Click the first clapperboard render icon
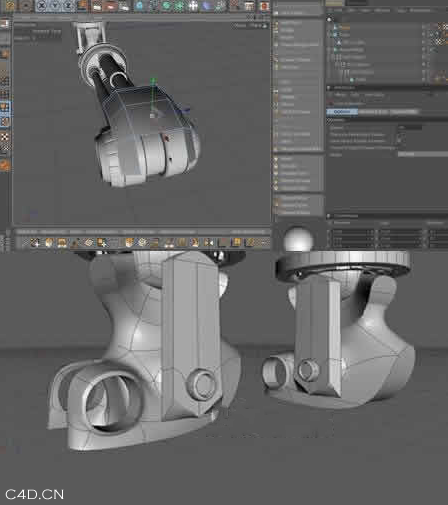Viewport: 448px width, 505px height. pos(97,6)
